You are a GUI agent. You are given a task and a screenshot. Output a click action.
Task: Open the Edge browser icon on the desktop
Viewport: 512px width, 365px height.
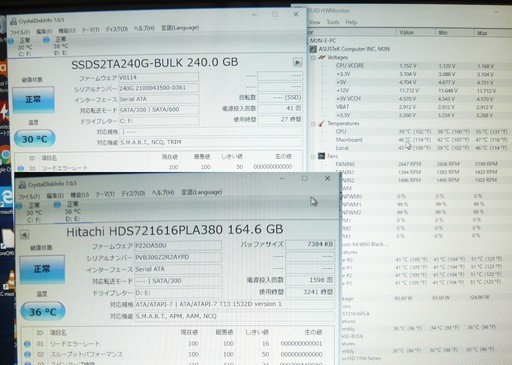[6, 197]
